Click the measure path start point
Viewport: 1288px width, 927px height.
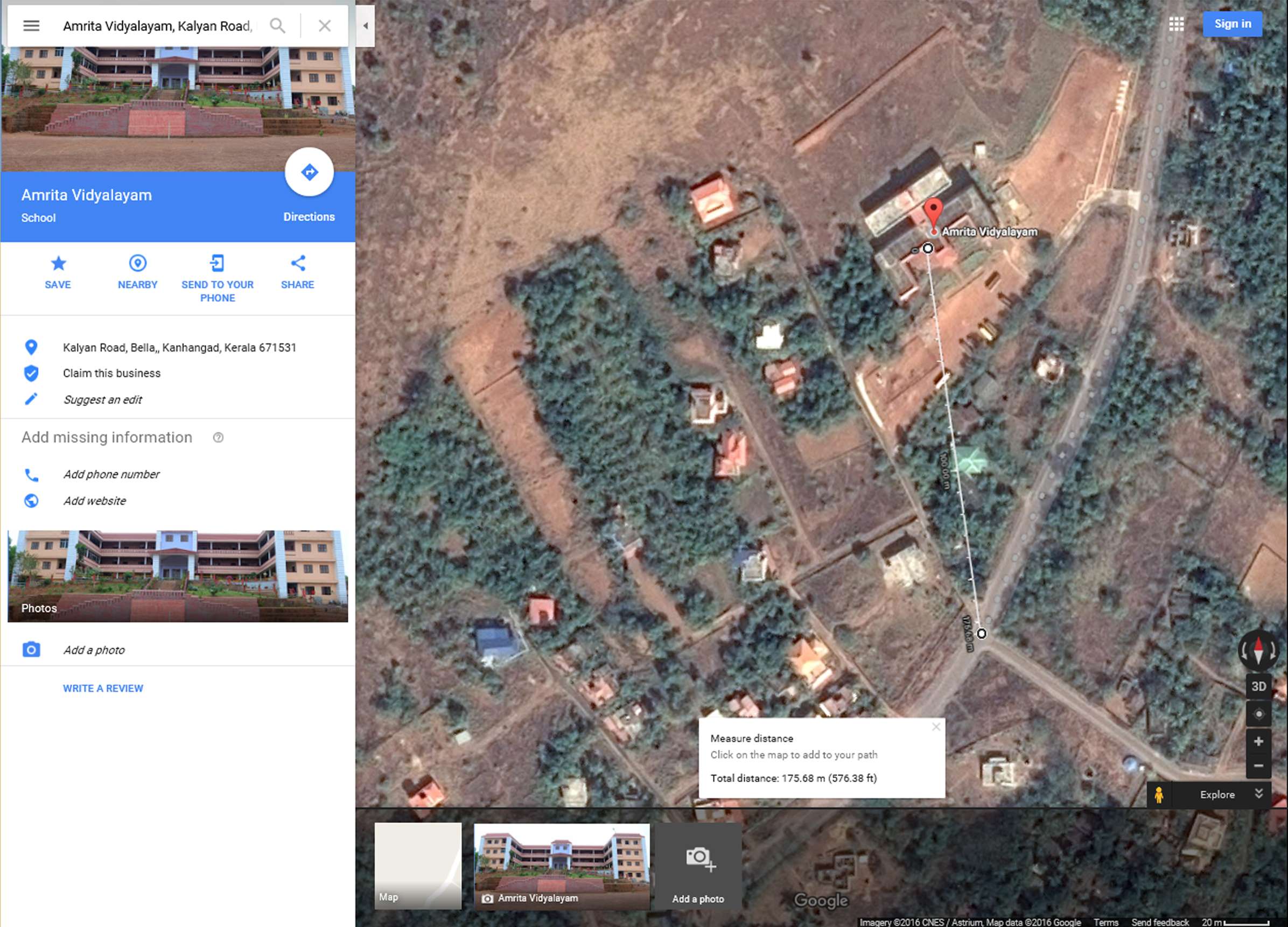click(x=927, y=248)
